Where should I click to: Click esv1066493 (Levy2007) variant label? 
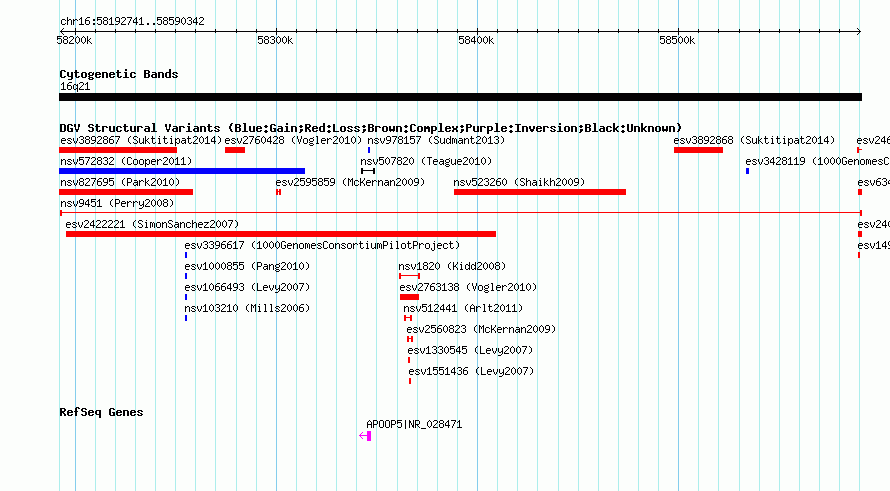click(247, 287)
